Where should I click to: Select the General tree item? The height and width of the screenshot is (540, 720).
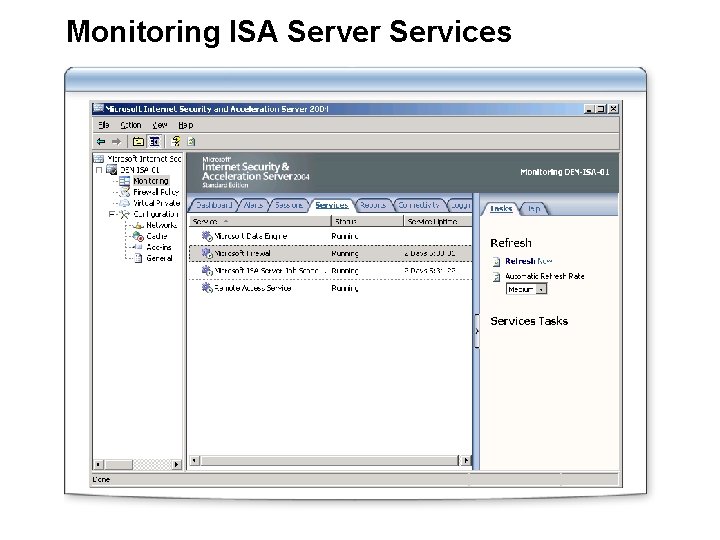[159, 259]
